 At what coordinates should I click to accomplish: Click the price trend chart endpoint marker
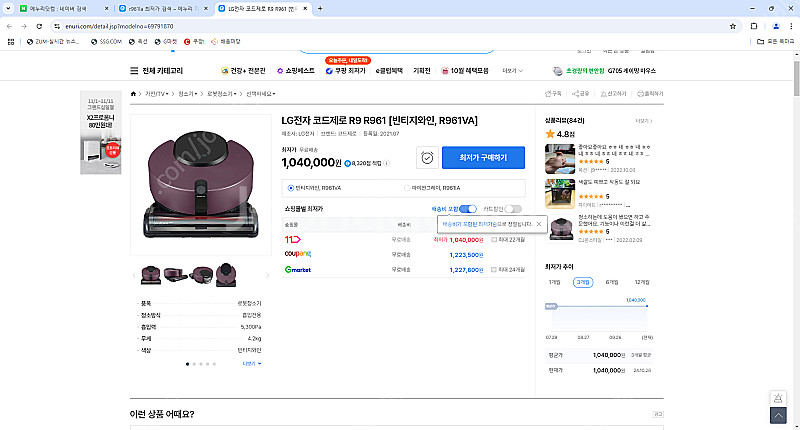(647, 306)
